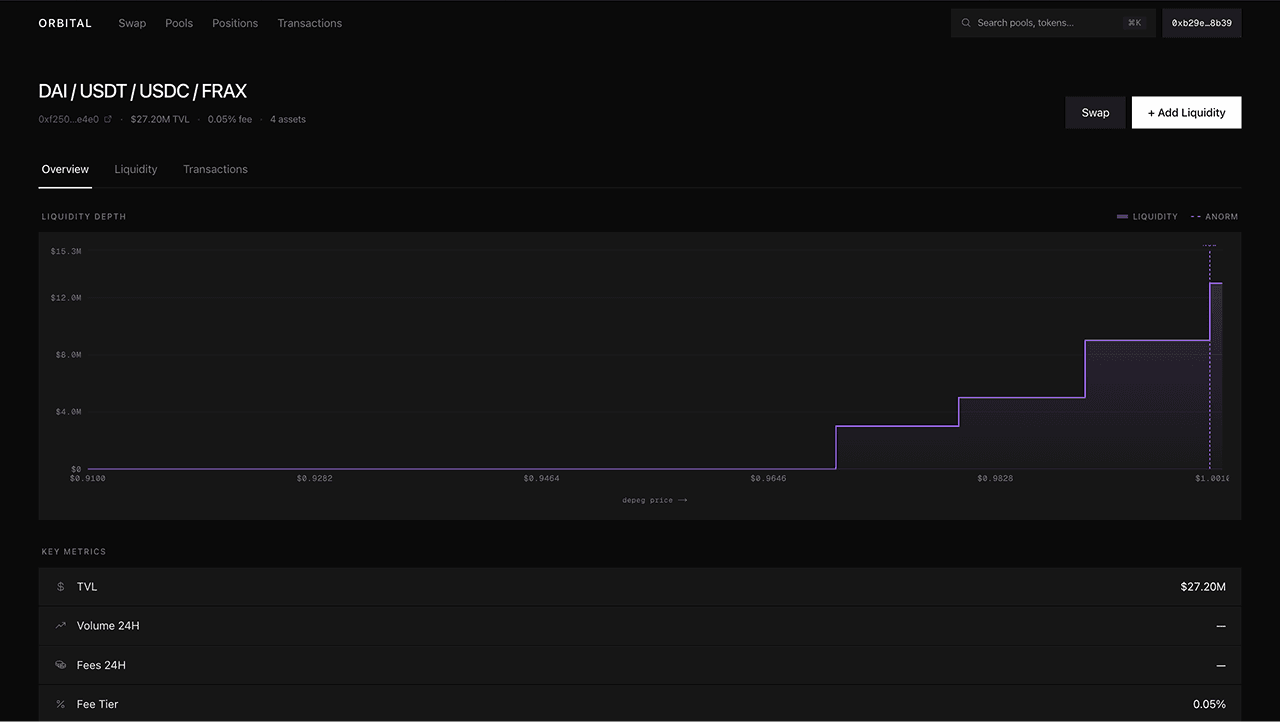The height and width of the screenshot is (722, 1280).
Task: Click the external link icon beside pool address
Action: click(x=108, y=119)
